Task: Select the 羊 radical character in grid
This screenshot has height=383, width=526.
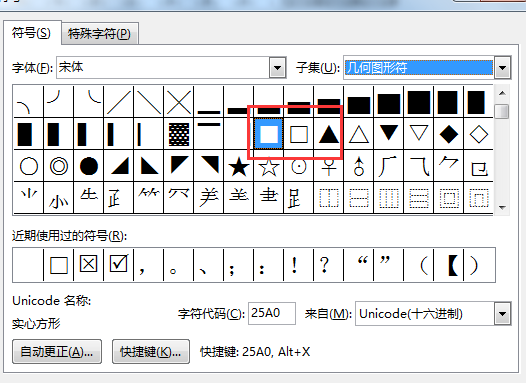Action: [209, 198]
